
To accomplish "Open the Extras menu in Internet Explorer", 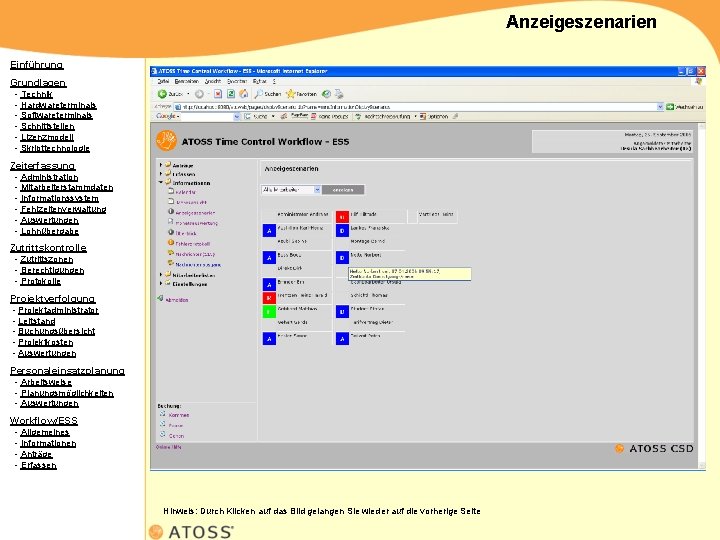I will (259, 81).
